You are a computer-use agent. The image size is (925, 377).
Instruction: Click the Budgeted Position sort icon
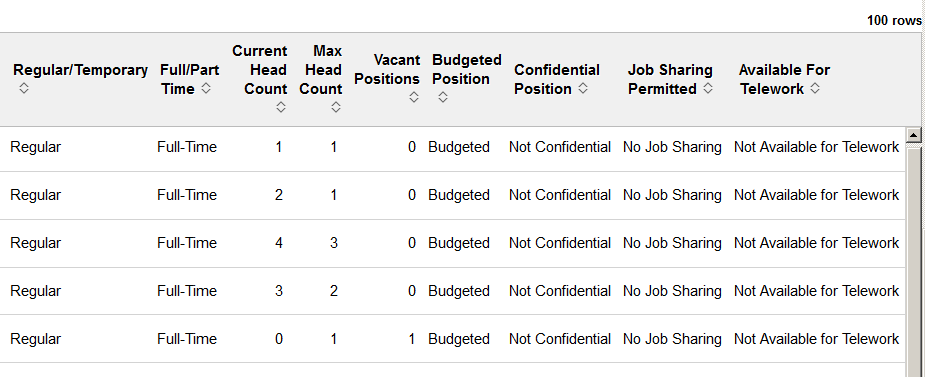point(442,97)
